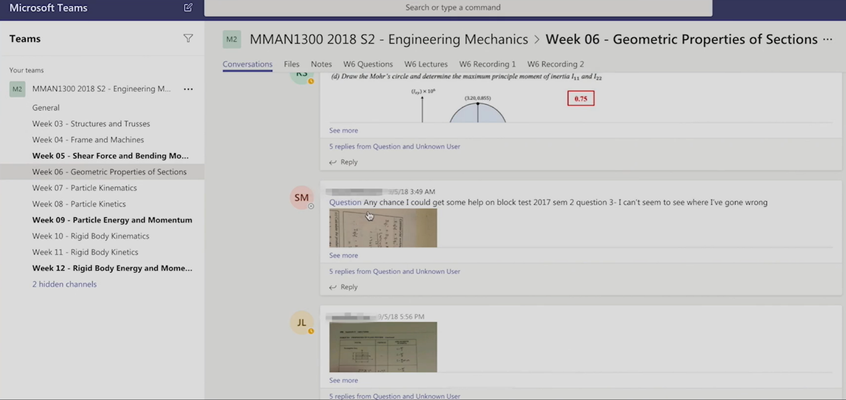
Task: Expand See more on JL's post
Action: (343, 381)
